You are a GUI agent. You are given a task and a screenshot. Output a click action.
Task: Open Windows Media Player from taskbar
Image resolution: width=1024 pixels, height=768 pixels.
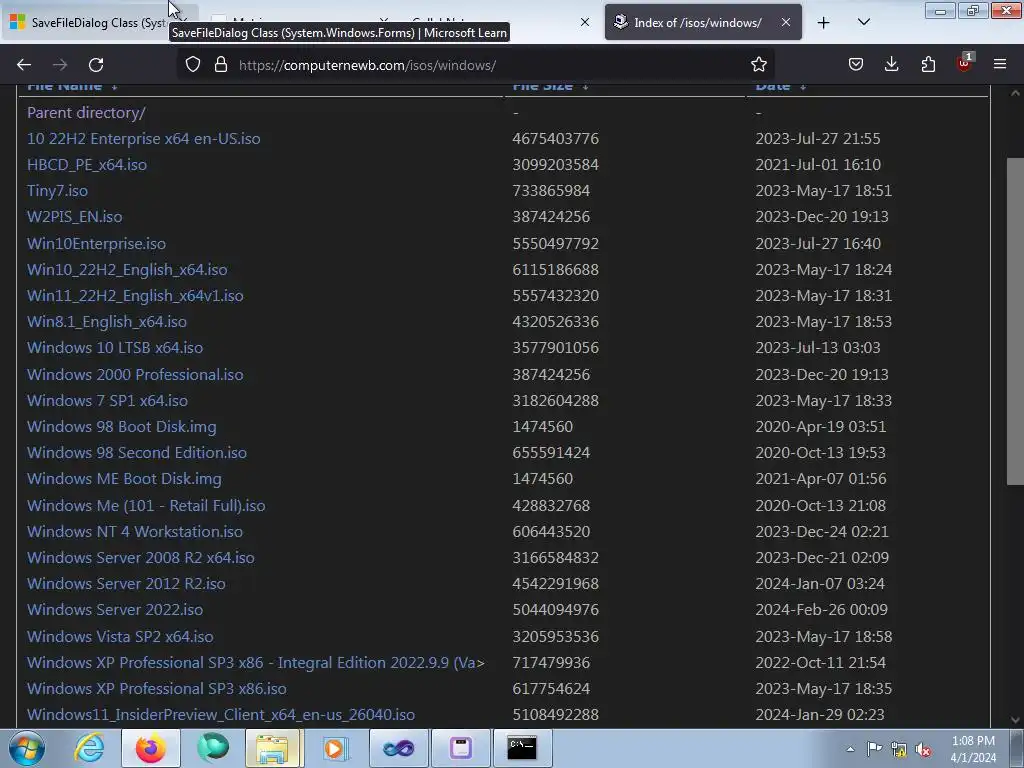coord(336,748)
